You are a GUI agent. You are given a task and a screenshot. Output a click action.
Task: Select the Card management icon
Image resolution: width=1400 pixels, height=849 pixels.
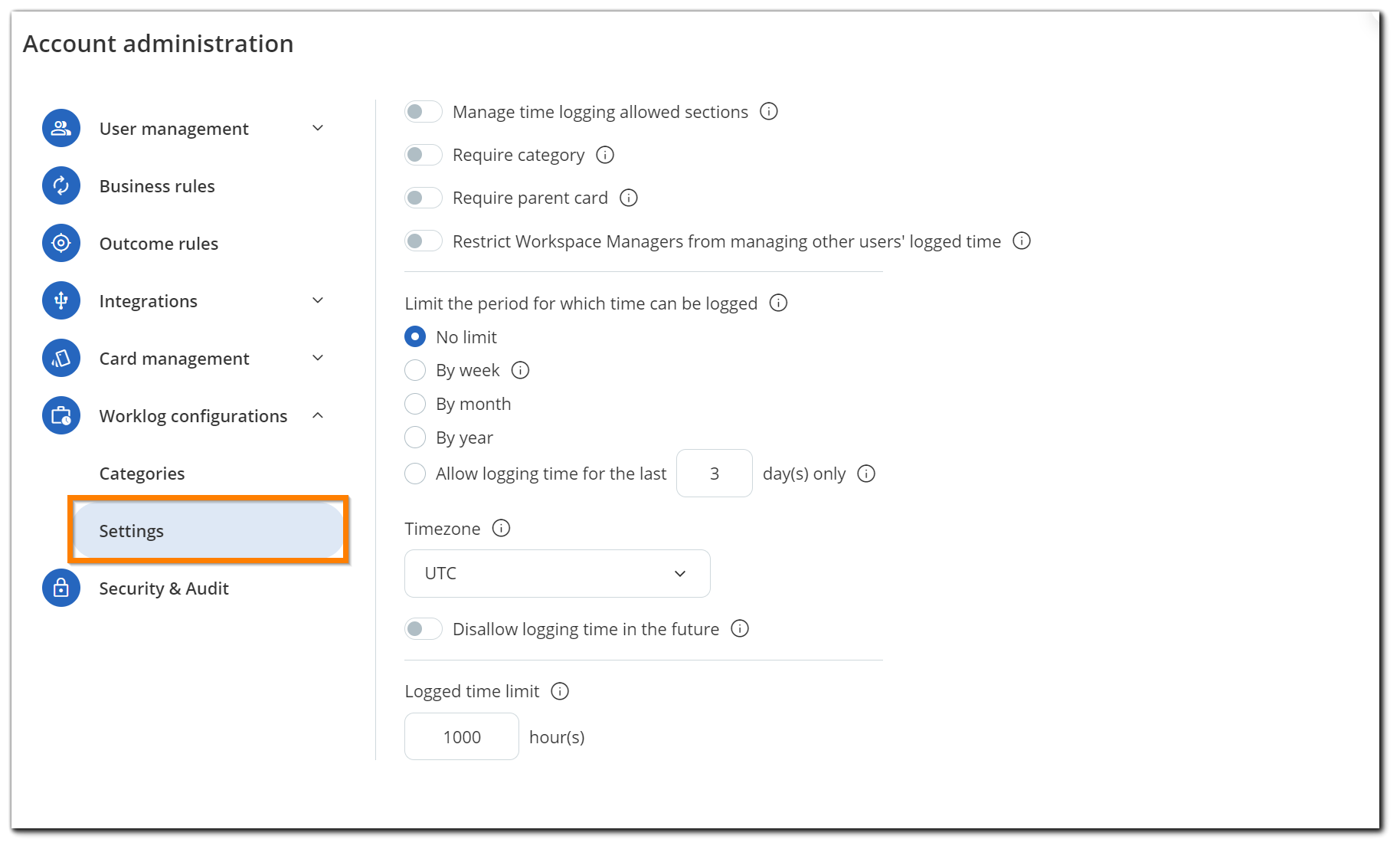[61, 358]
